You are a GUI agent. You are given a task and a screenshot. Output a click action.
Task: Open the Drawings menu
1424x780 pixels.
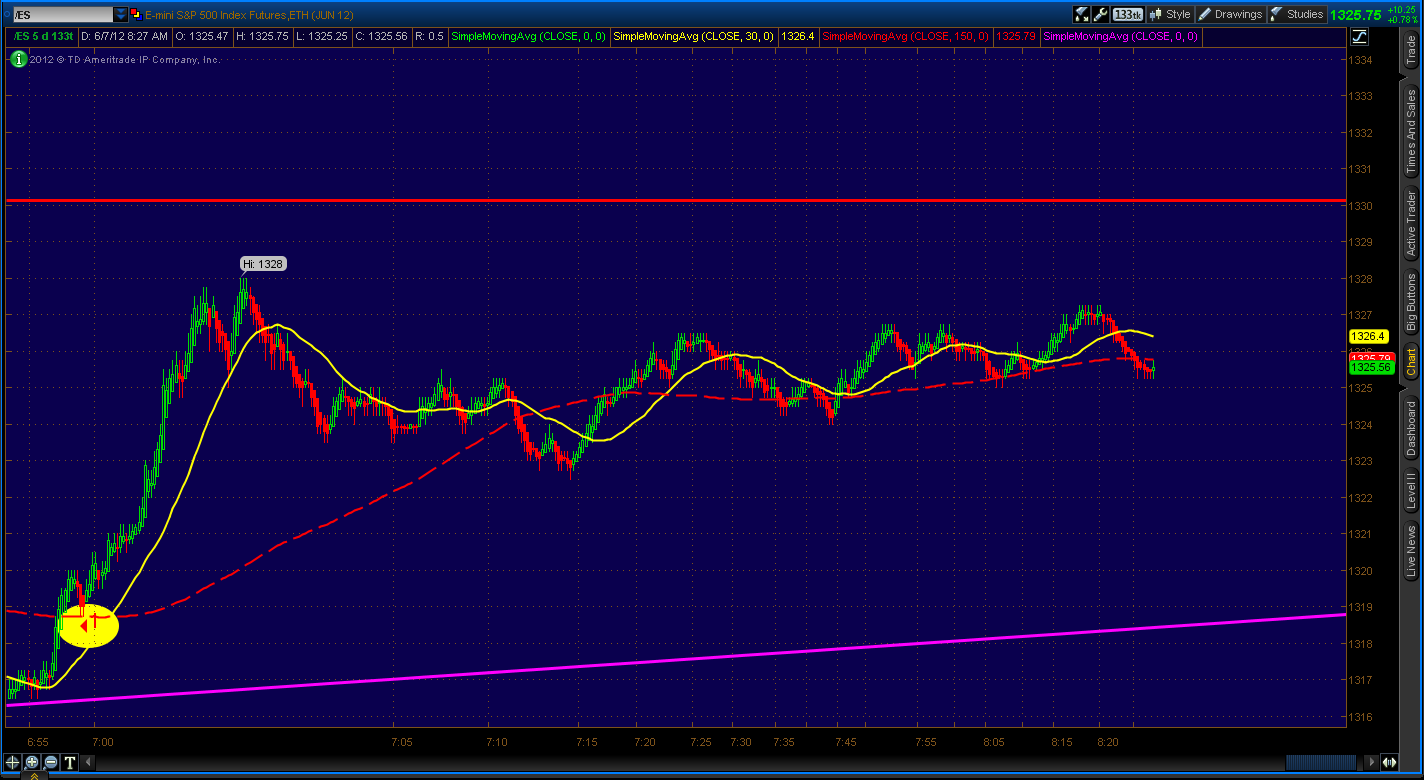pos(1230,14)
